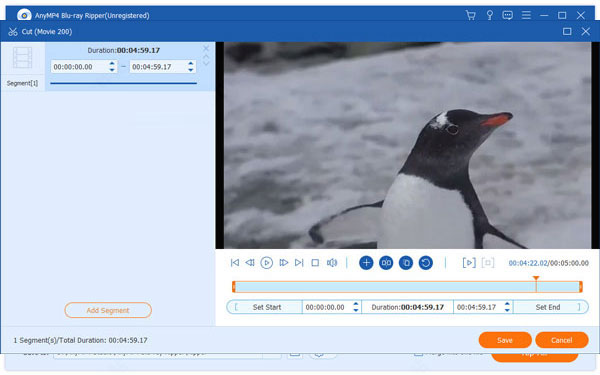Increase bottom start time with up arrow
The width and height of the screenshot is (600, 375).
[356, 304]
